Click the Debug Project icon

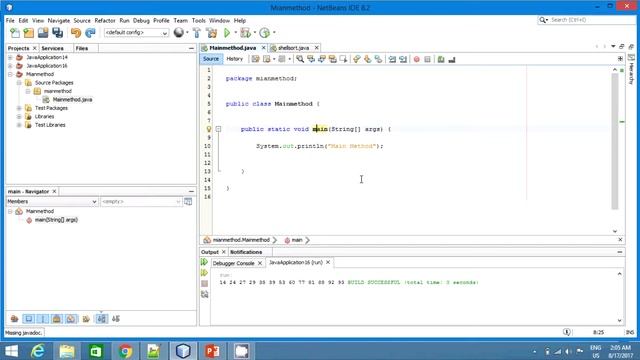245,33
